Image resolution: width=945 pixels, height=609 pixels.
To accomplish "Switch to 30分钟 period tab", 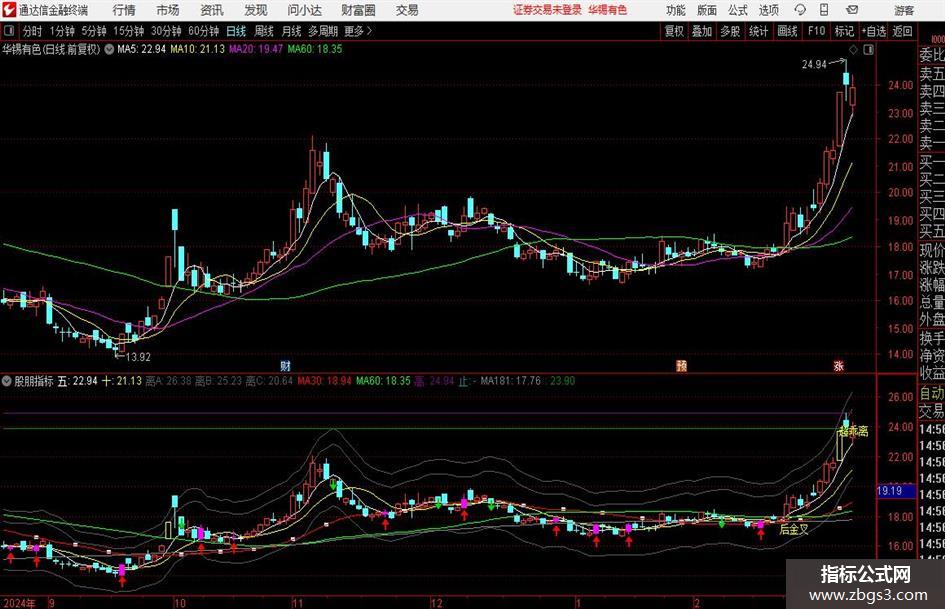I will pyautogui.click(x=166, y=31).
